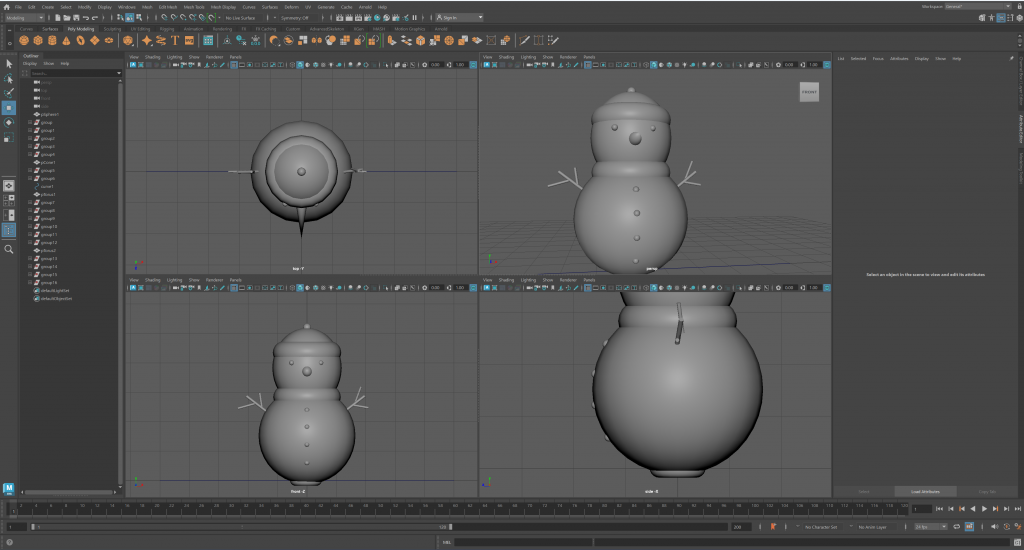Create a polygon sphere from the shelf
The width and height of the screenshot is (1024, 550).
tap(24, 41)
